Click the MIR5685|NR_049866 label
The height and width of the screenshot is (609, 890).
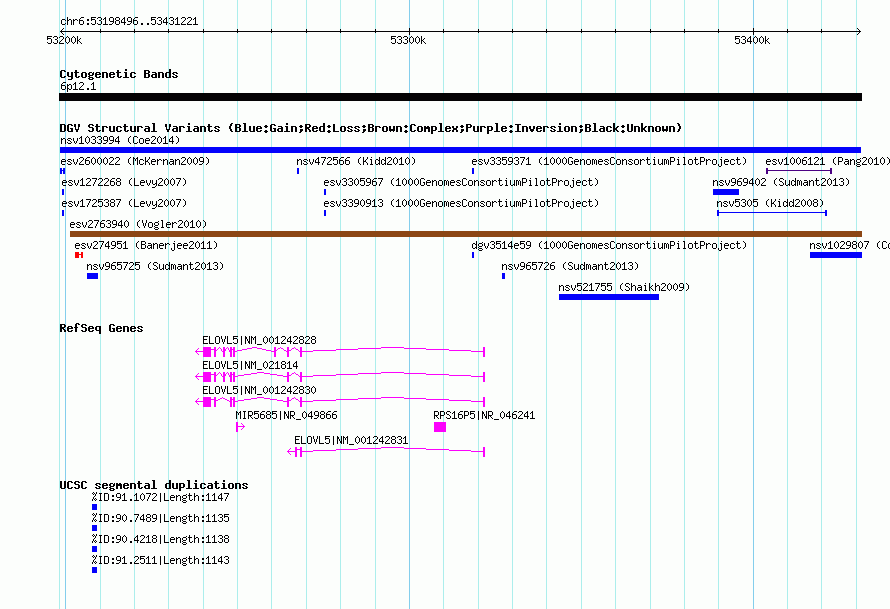(287, 415)
